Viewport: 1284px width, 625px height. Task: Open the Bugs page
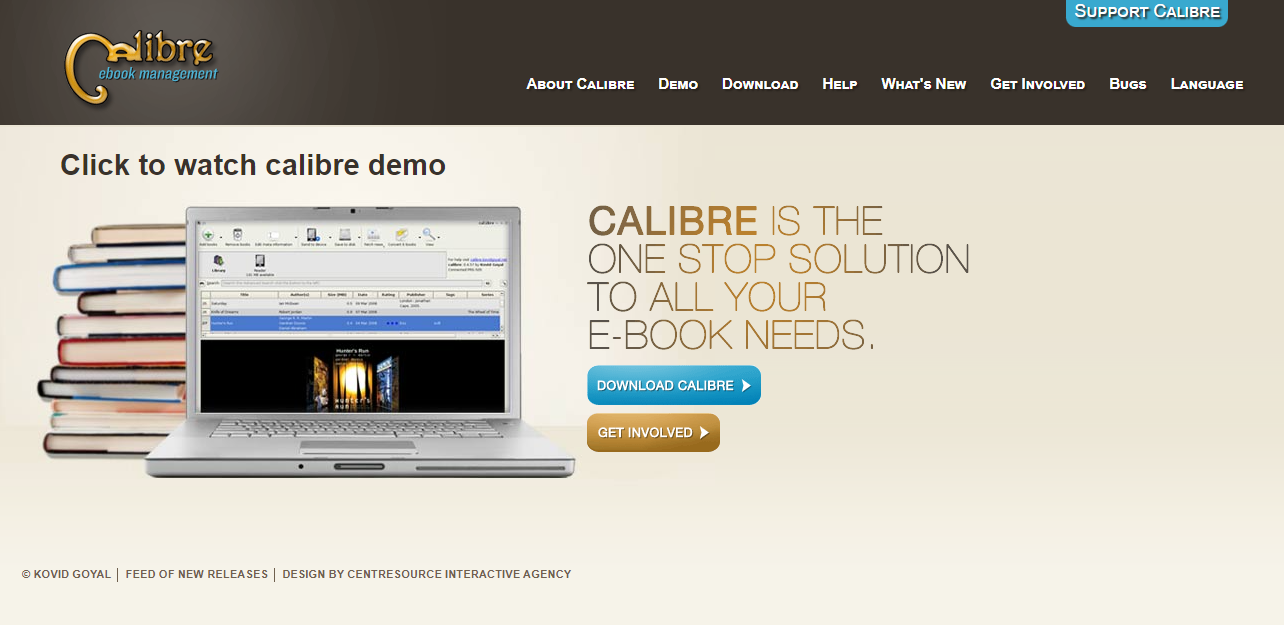(x=1128, y=84)
